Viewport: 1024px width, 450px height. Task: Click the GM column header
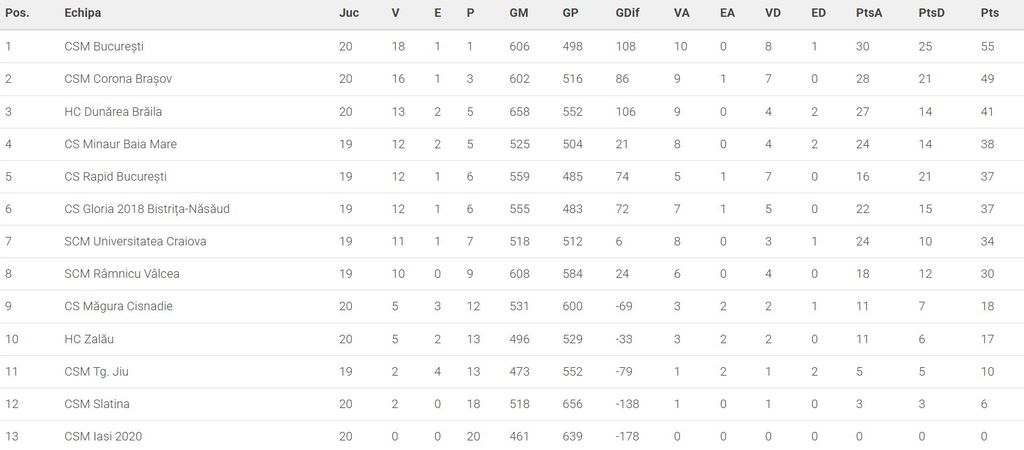(519, 14)
